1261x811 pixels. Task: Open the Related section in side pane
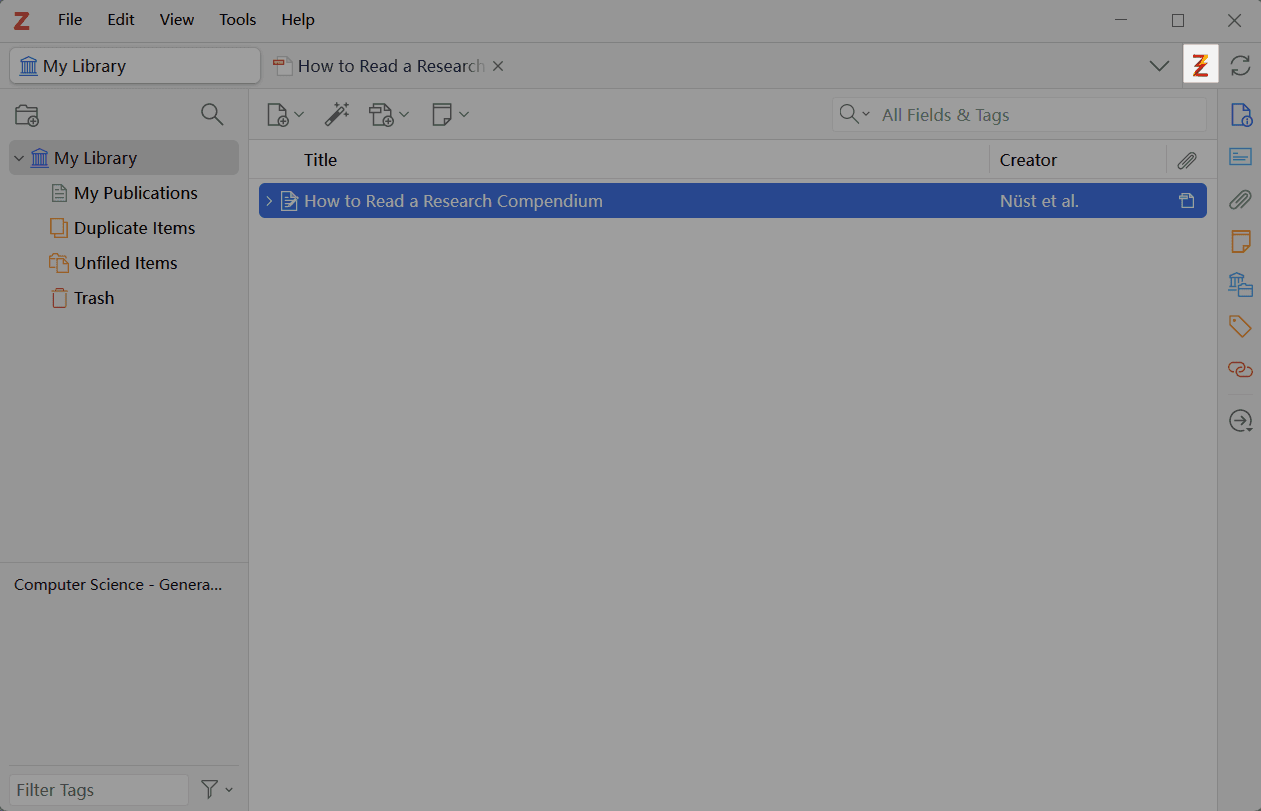pos(1240,370)
